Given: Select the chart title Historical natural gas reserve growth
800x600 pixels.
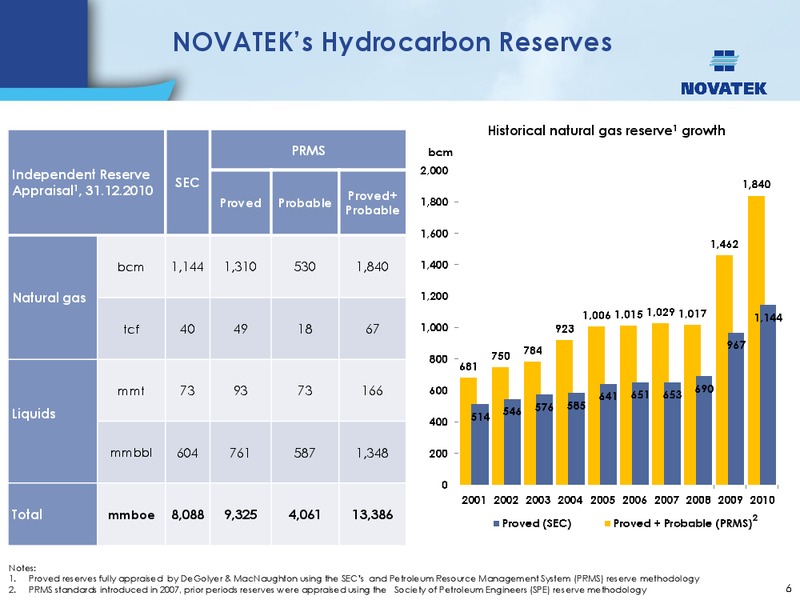Looking at the screenshot, I should (606, 131).
